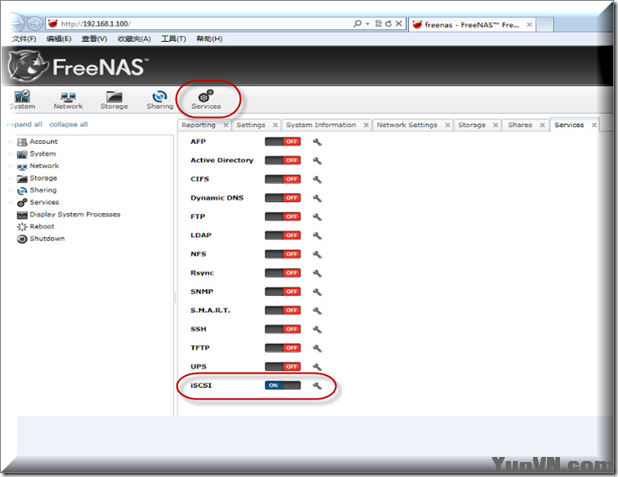This screenshot has height=477, width=618.
Task: Open the 帮助(H) menu
Action: pyautogui.click(x=209, y=39)
